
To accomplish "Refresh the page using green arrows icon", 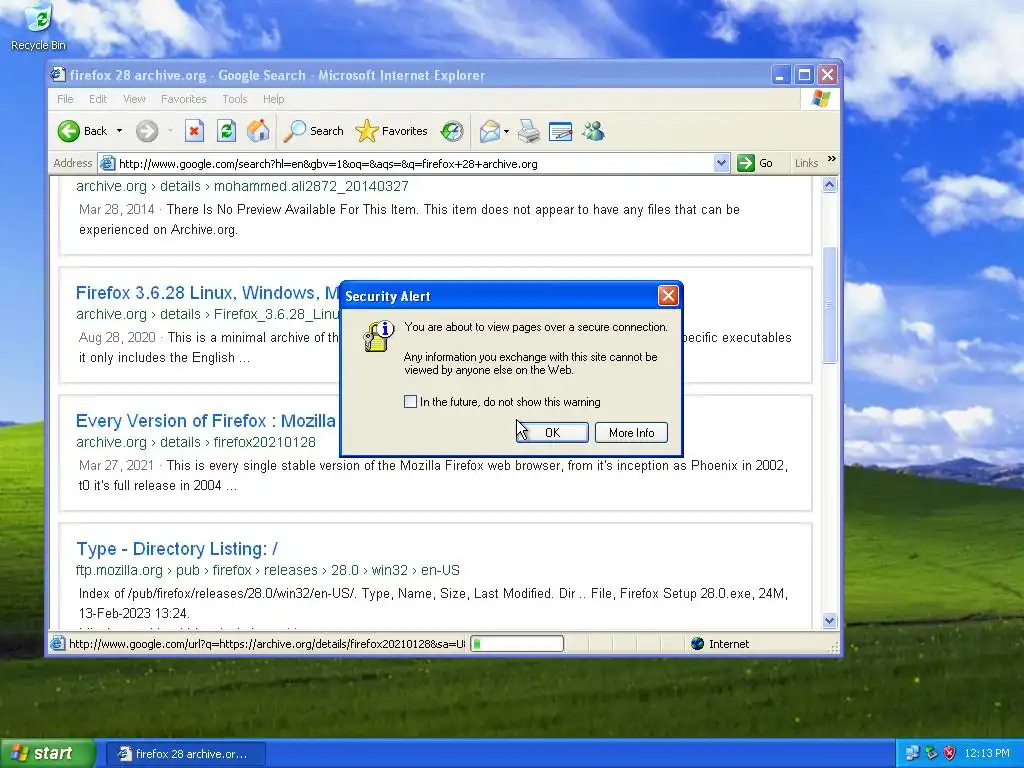I will pos(226,131).
